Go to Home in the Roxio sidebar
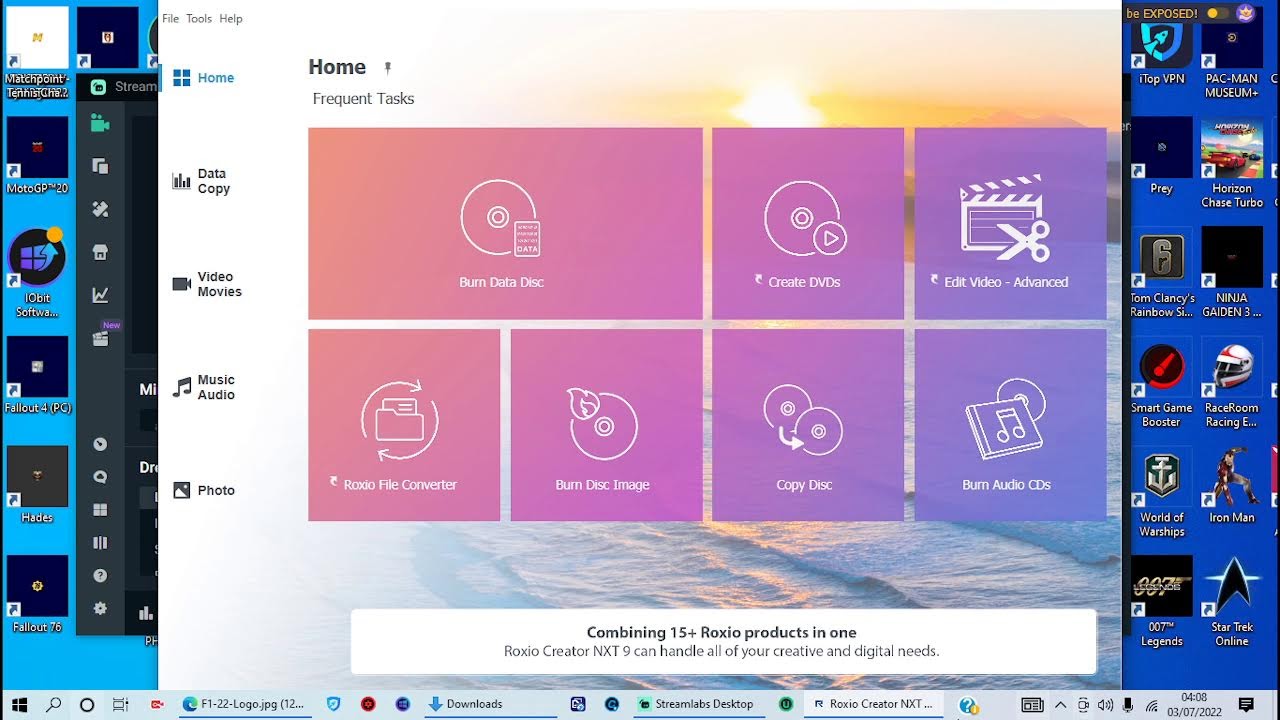1280x720 pixels. click(204, 77)
